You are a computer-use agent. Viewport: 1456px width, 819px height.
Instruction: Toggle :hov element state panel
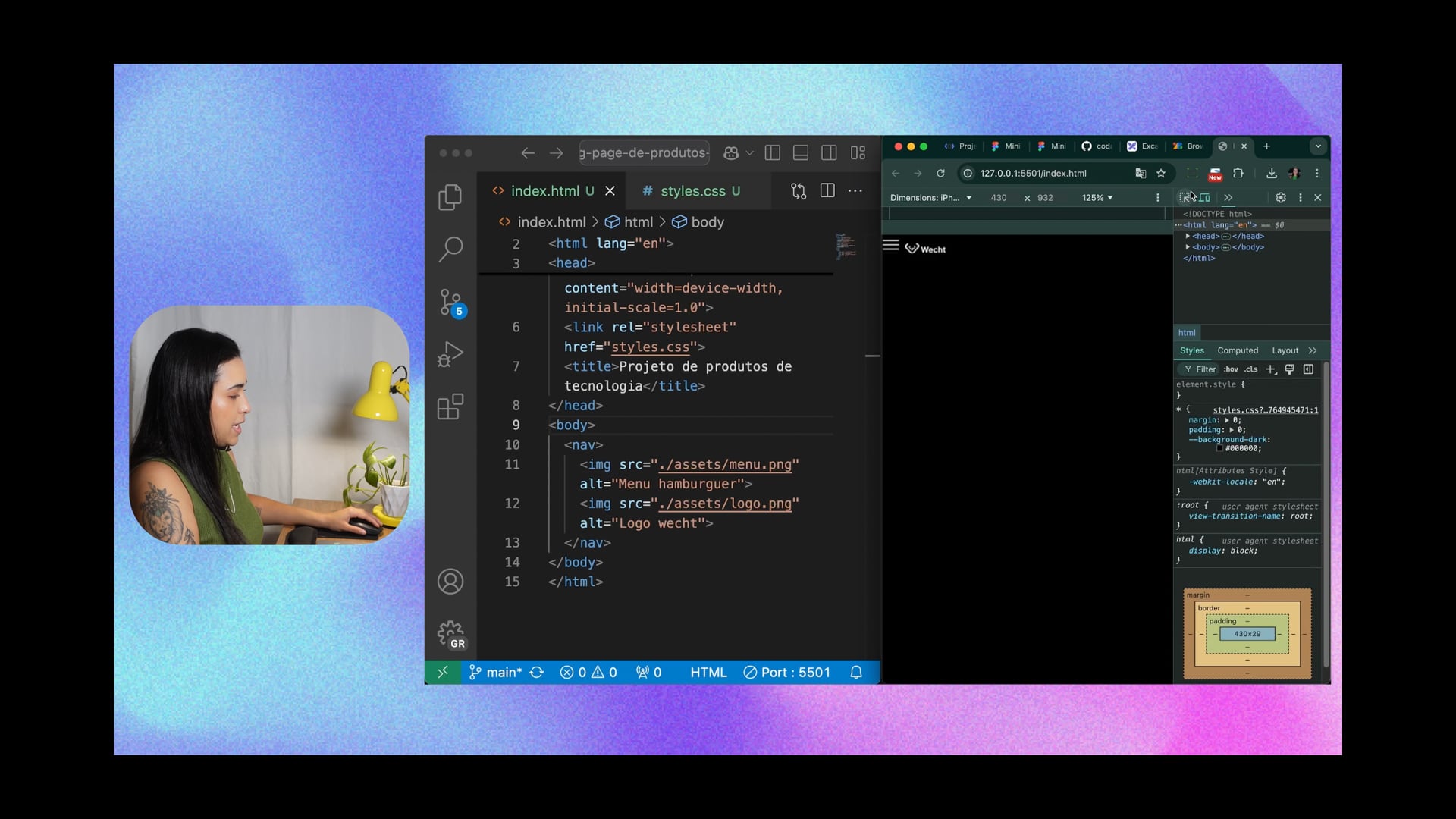click(x=1231, y=369)
